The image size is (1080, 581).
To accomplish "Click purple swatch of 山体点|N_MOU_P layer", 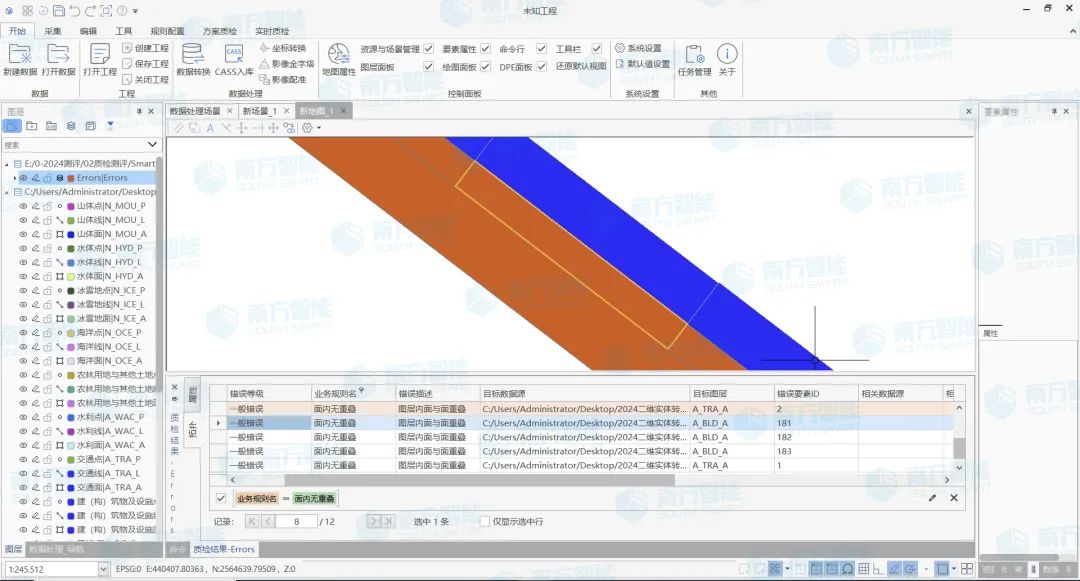I will point(71,206).
